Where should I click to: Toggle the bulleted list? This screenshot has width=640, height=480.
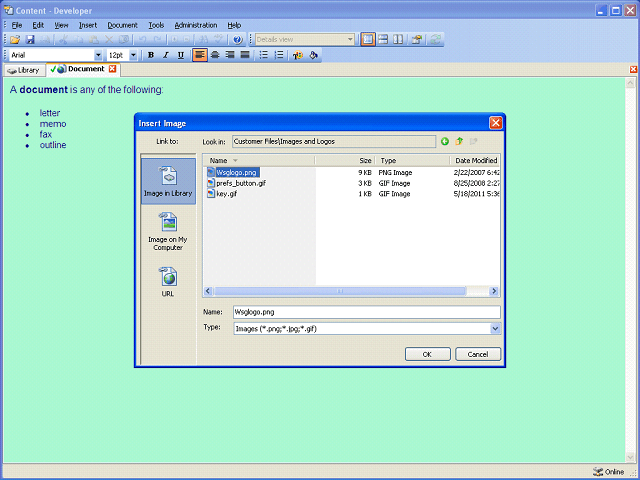tap(264, 55)
